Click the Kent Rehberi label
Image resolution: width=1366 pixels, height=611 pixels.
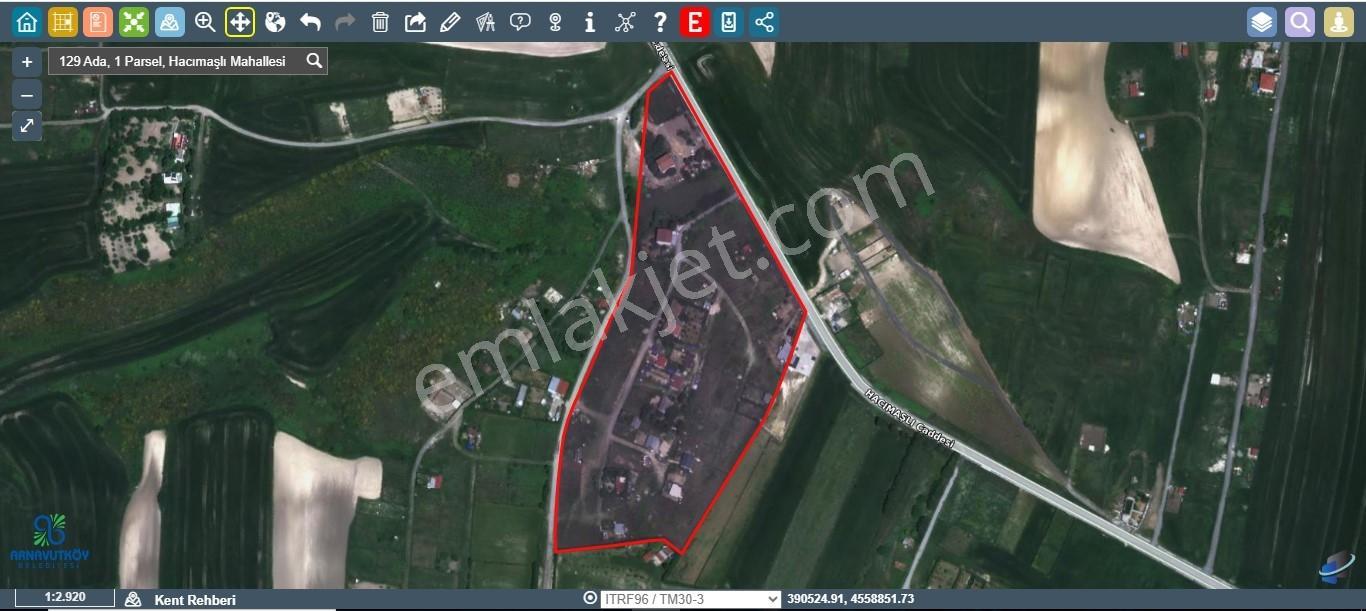point(195,600)
